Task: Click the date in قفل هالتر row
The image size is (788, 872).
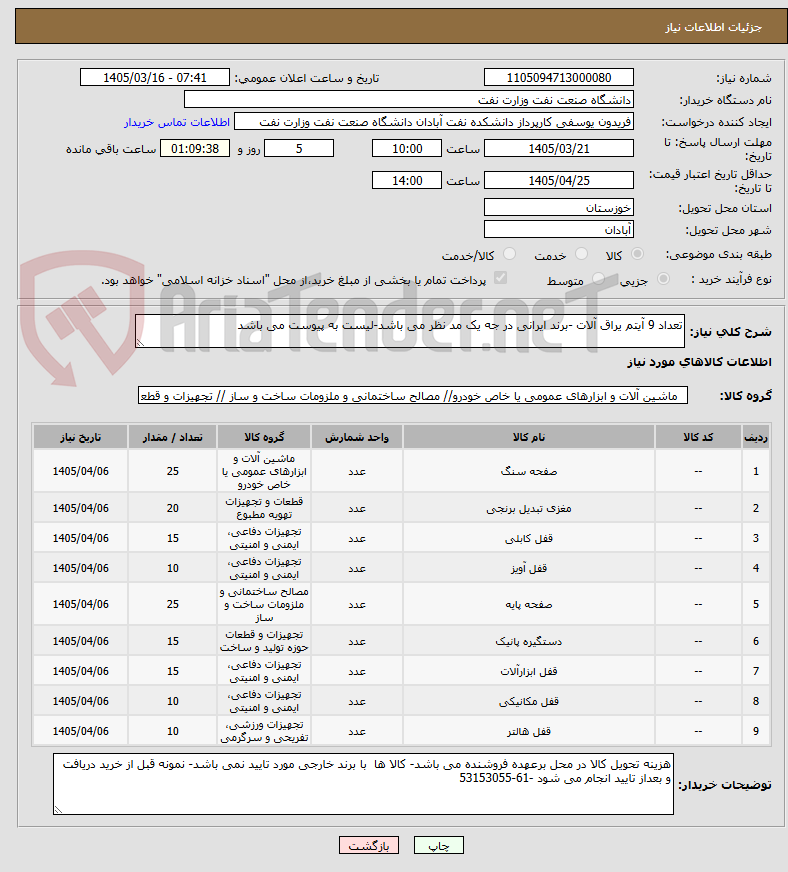Action: [80, 731]
